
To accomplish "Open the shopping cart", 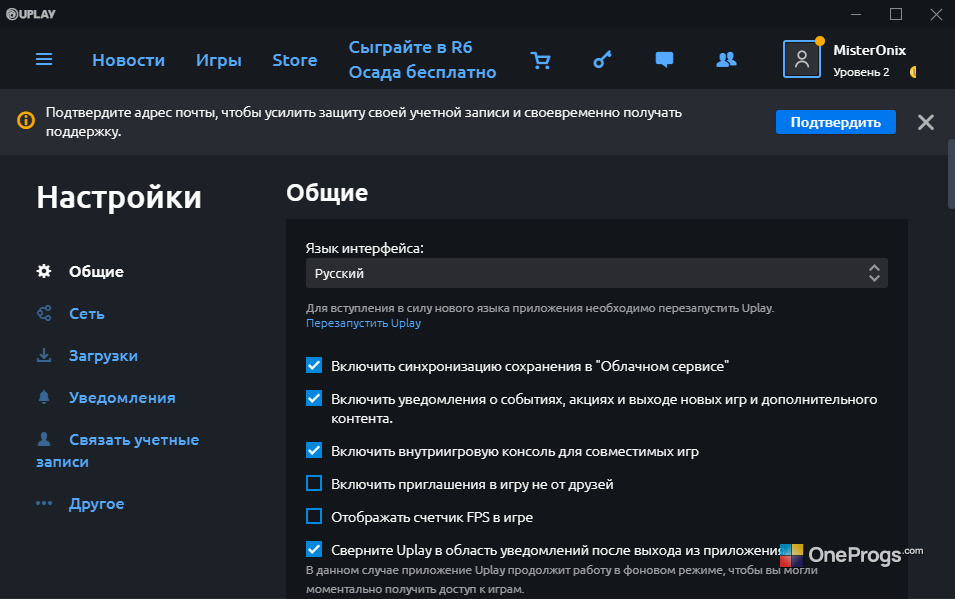I will (x=540, y=60).
